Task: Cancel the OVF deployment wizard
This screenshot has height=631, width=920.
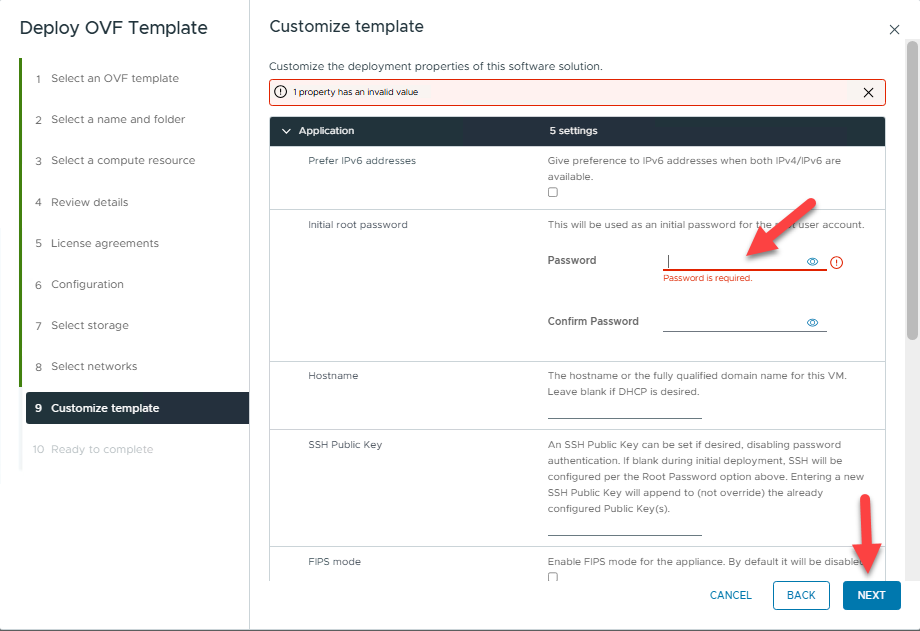Action: click(x=730, y=595)
